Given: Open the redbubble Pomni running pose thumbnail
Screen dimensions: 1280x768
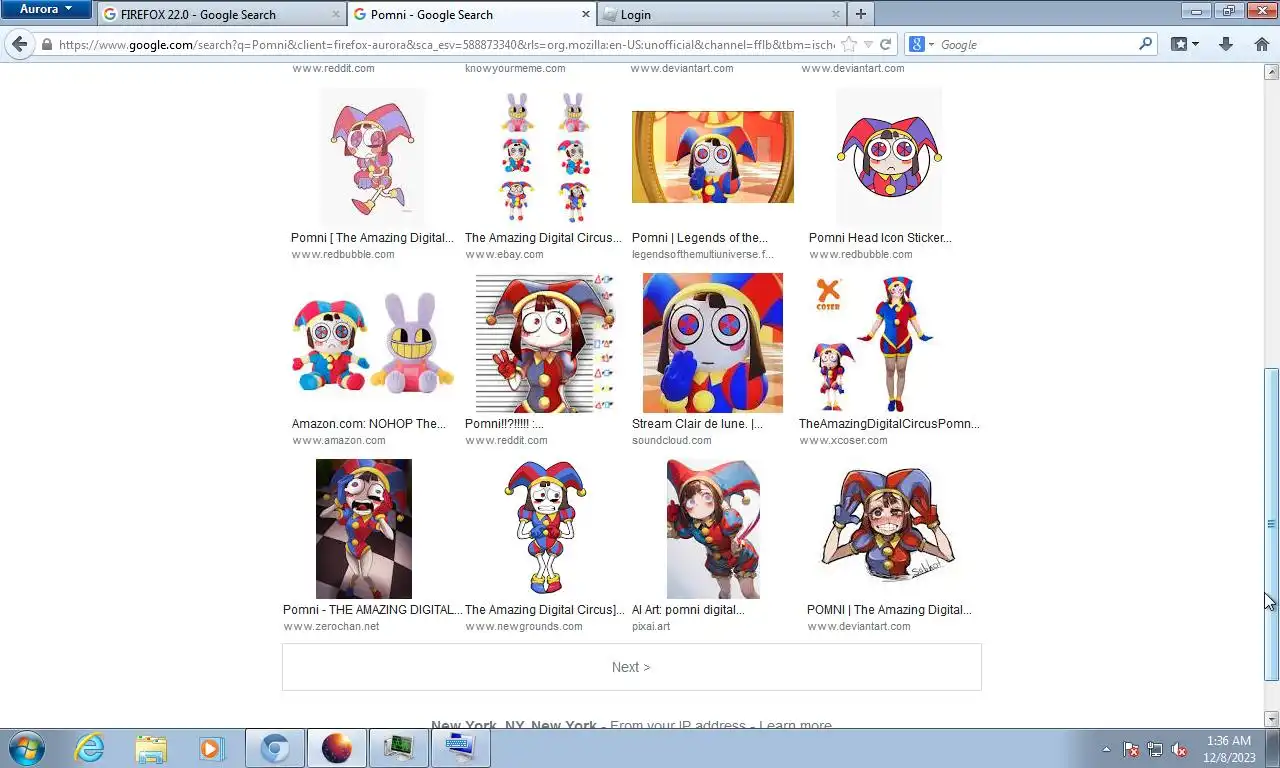Looking at the screenshot, I should tap(372, 157).
